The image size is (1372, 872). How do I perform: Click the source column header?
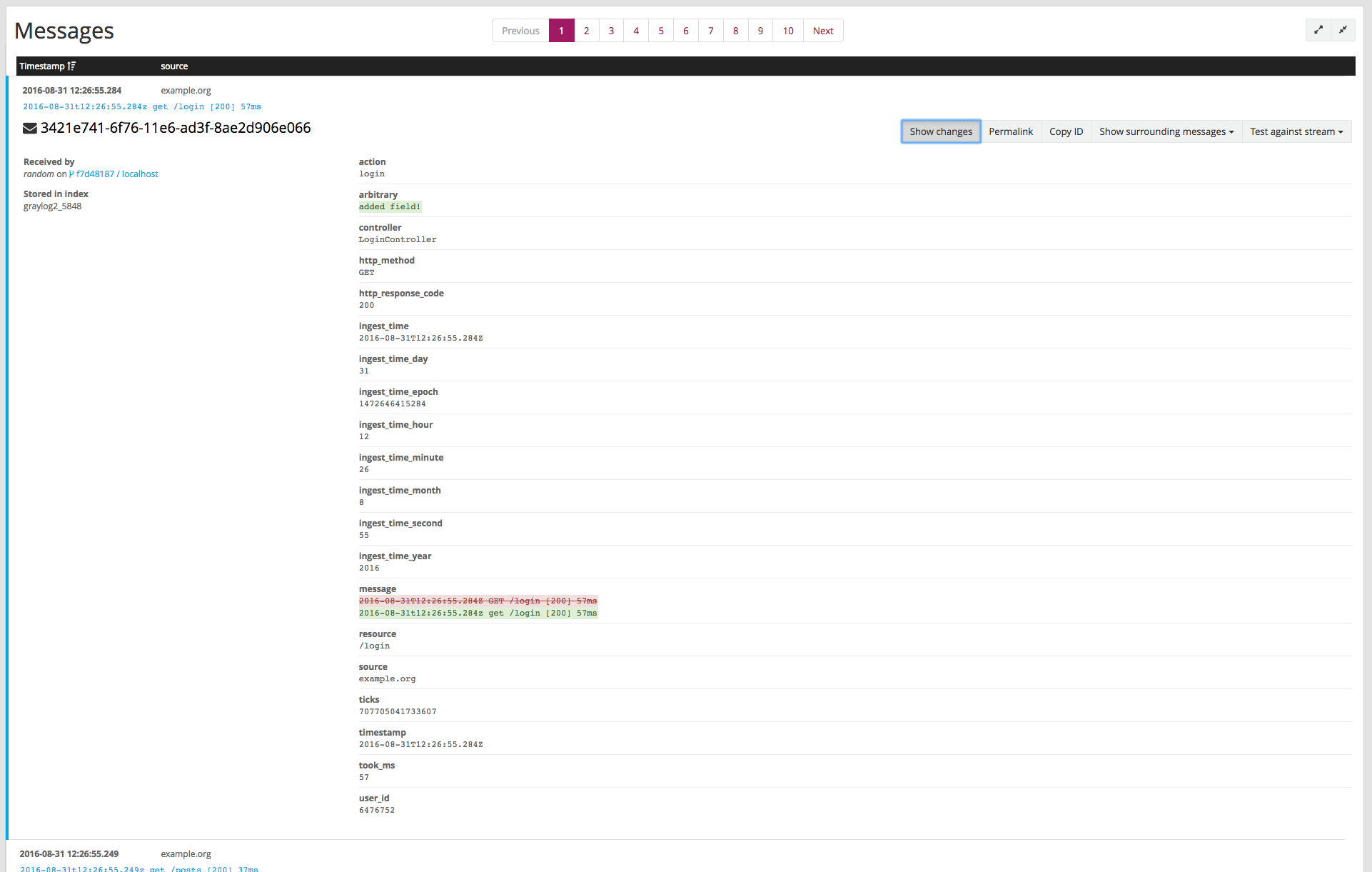[174, 66]
